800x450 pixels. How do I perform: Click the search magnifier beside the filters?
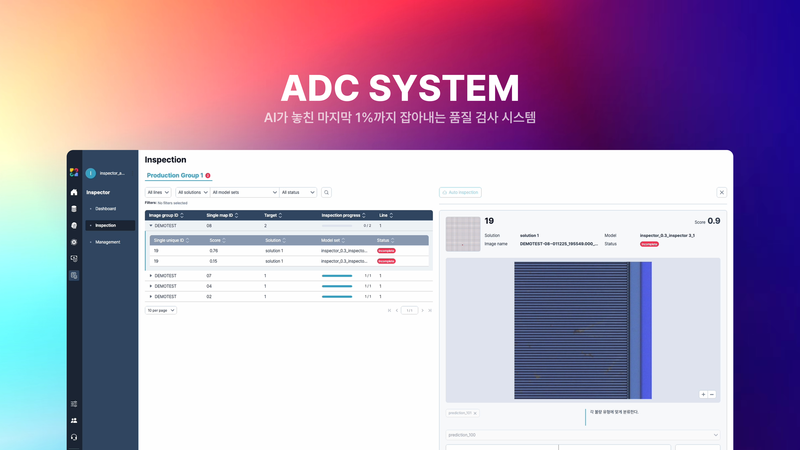click(326, 192)
